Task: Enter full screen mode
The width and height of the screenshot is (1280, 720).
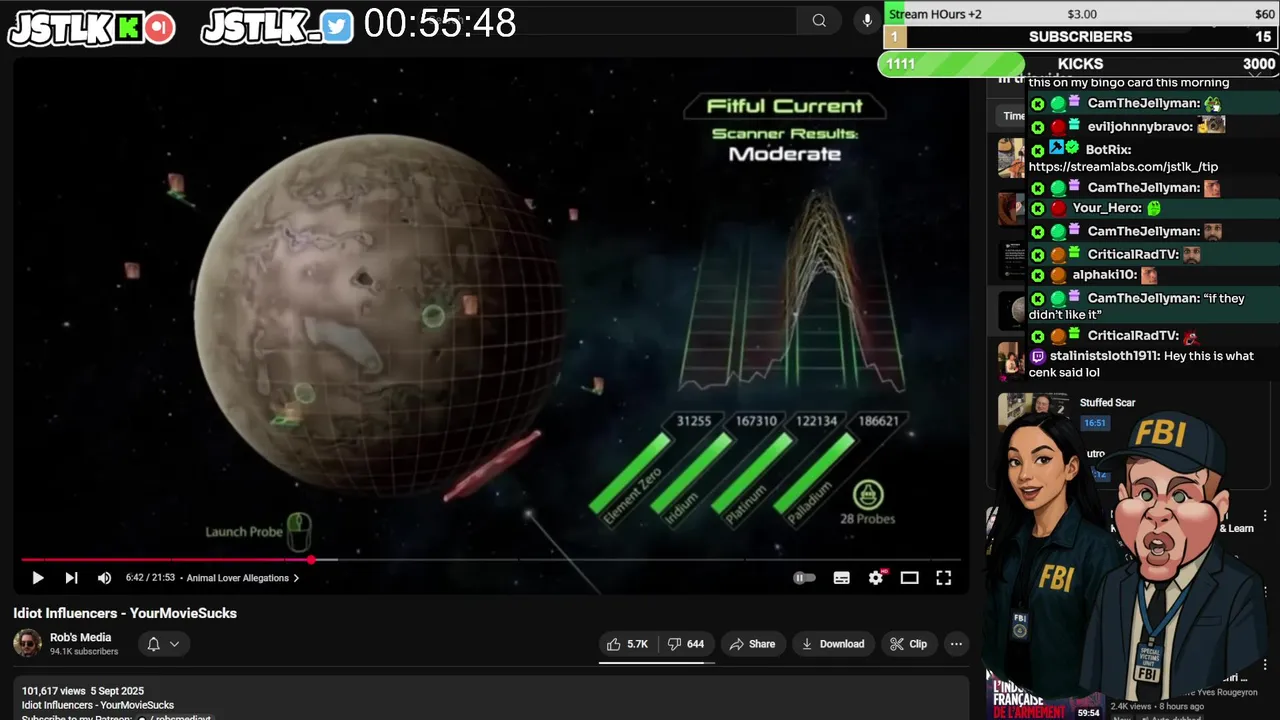Action: (943, 578)
